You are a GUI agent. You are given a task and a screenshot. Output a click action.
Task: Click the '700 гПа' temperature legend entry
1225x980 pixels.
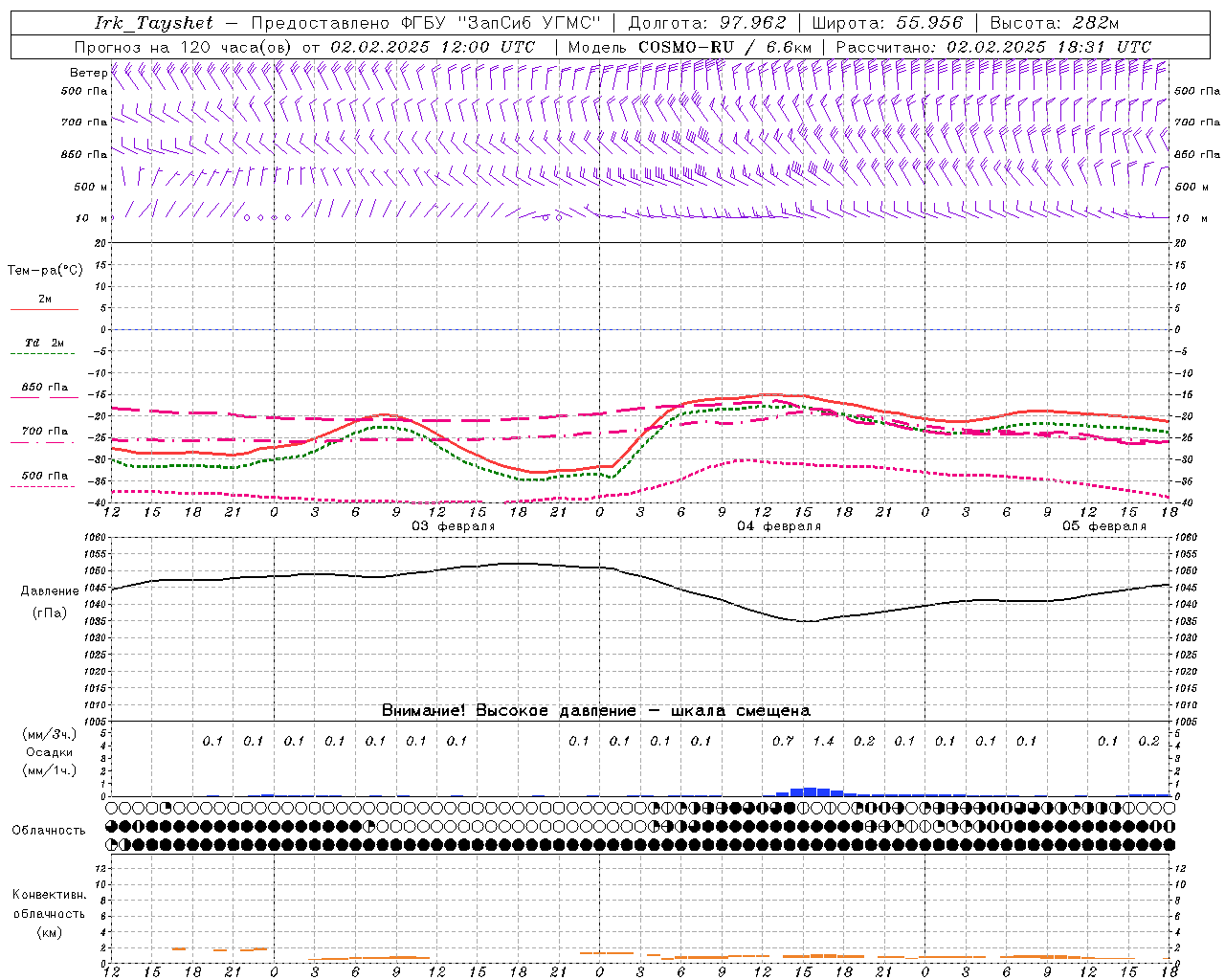pos(44,431)
